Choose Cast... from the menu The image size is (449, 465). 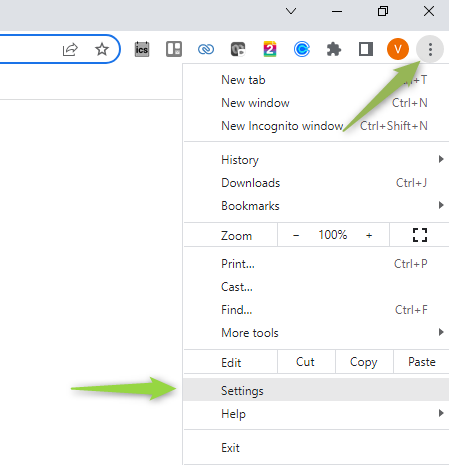click(316, 287)
